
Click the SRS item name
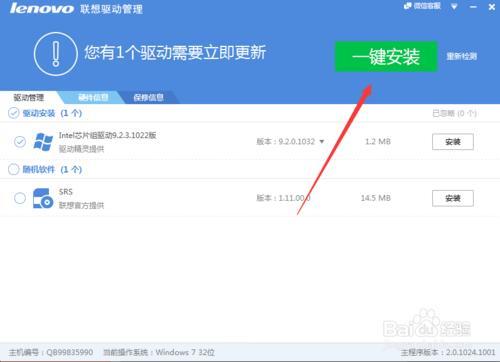(x=66, y=192)
